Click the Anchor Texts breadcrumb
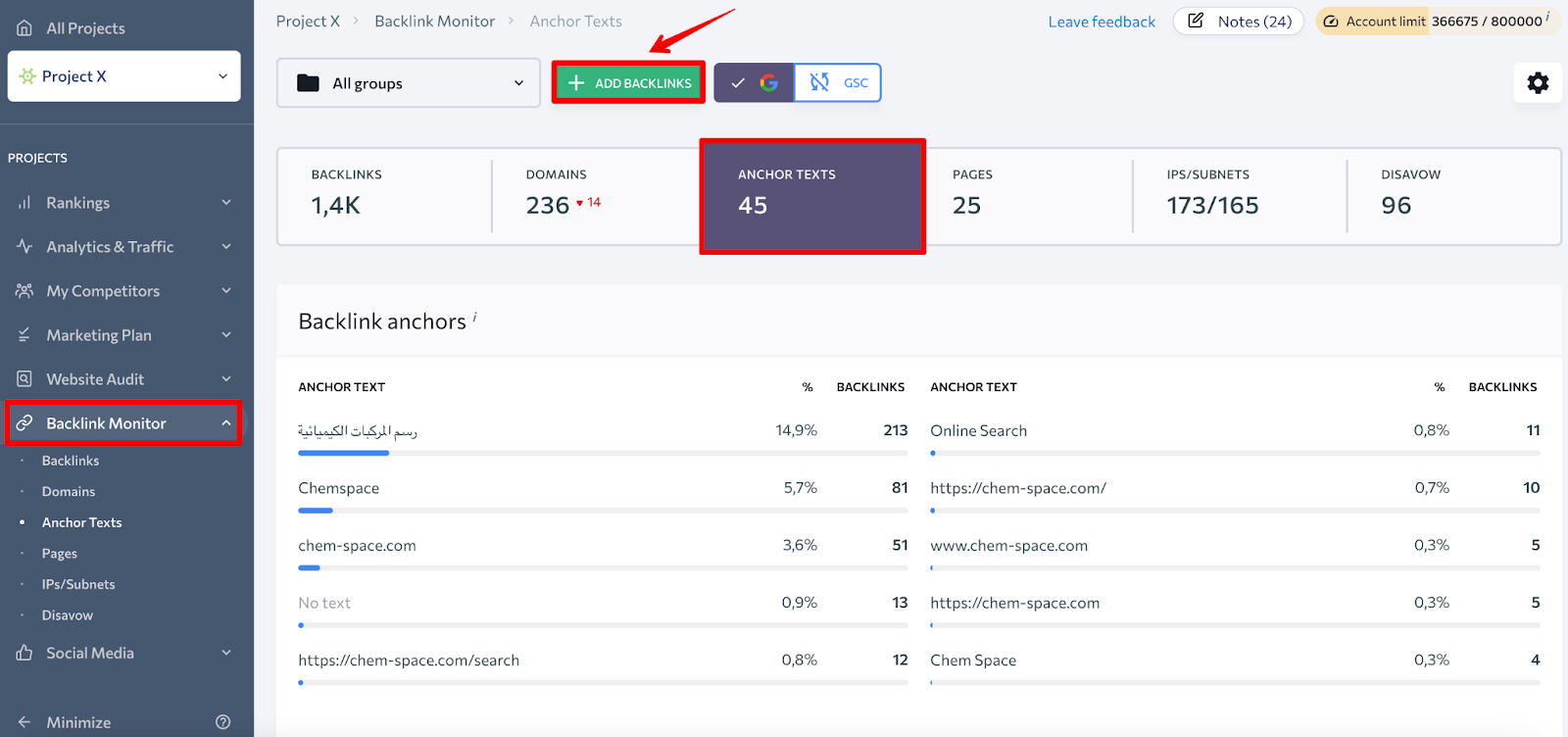Screen dimensions: 1568x737 pyautogui.click(x=575, y=21)
